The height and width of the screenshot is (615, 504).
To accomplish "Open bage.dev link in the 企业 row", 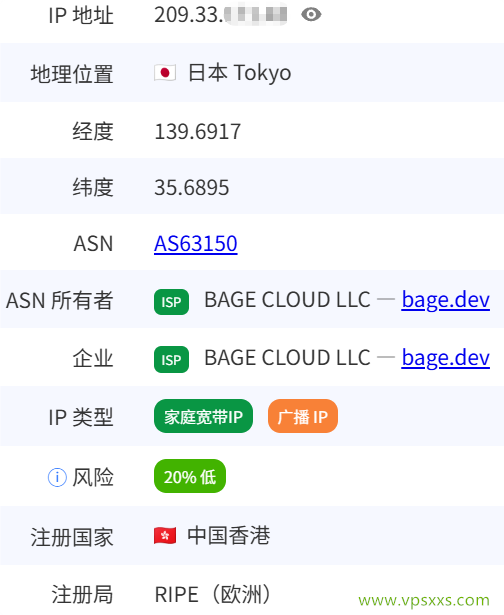I will tap(446, 358).
